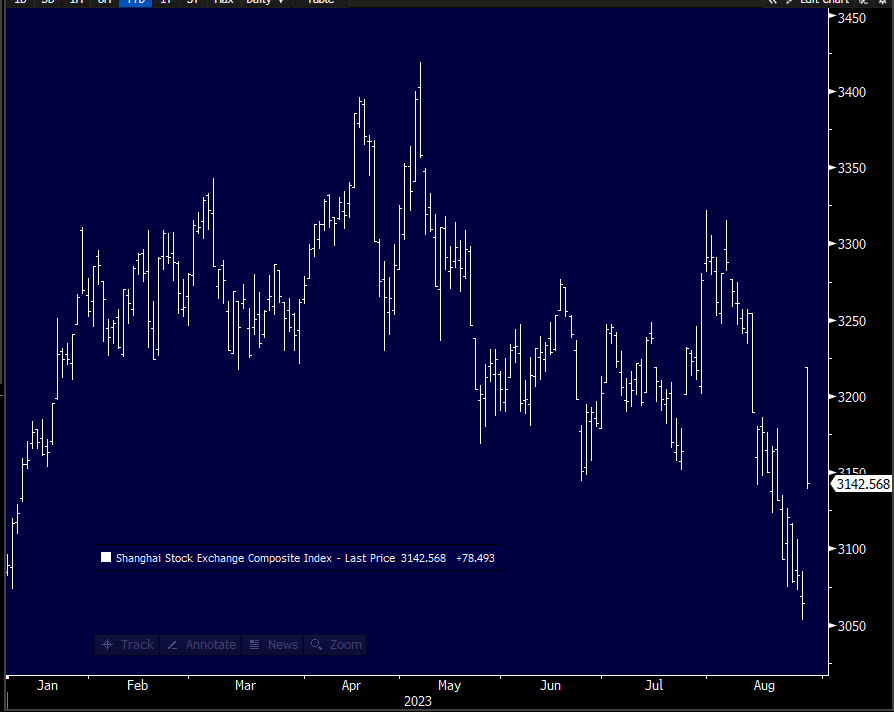Screen dimensions: 894x712
Task: Click the 3200 price axis label
Action: click(851, 397)
